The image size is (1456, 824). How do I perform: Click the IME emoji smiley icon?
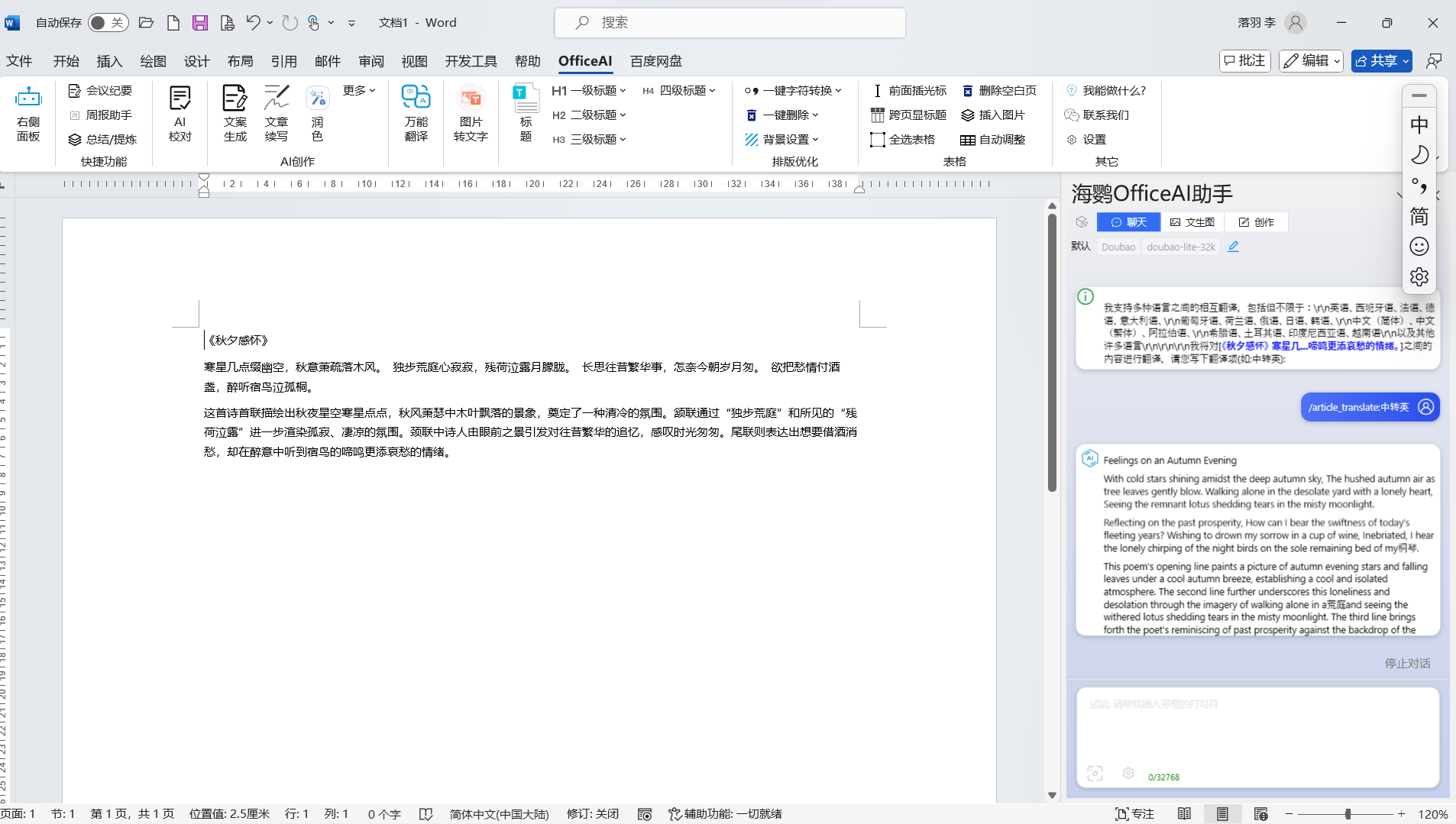click(x=1419, y=247)
